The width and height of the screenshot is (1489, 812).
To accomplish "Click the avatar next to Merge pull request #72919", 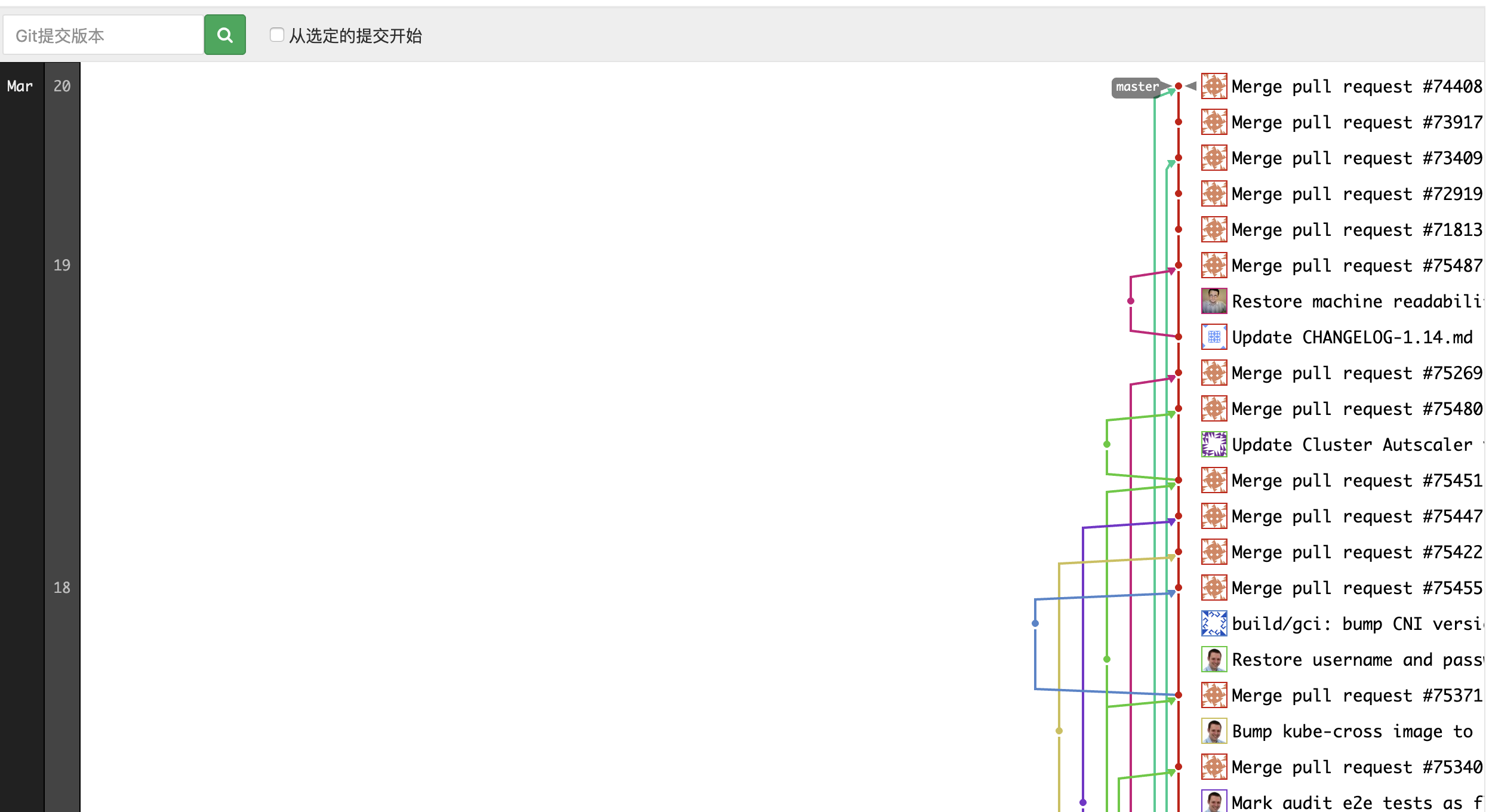I will pos(1214,193).
